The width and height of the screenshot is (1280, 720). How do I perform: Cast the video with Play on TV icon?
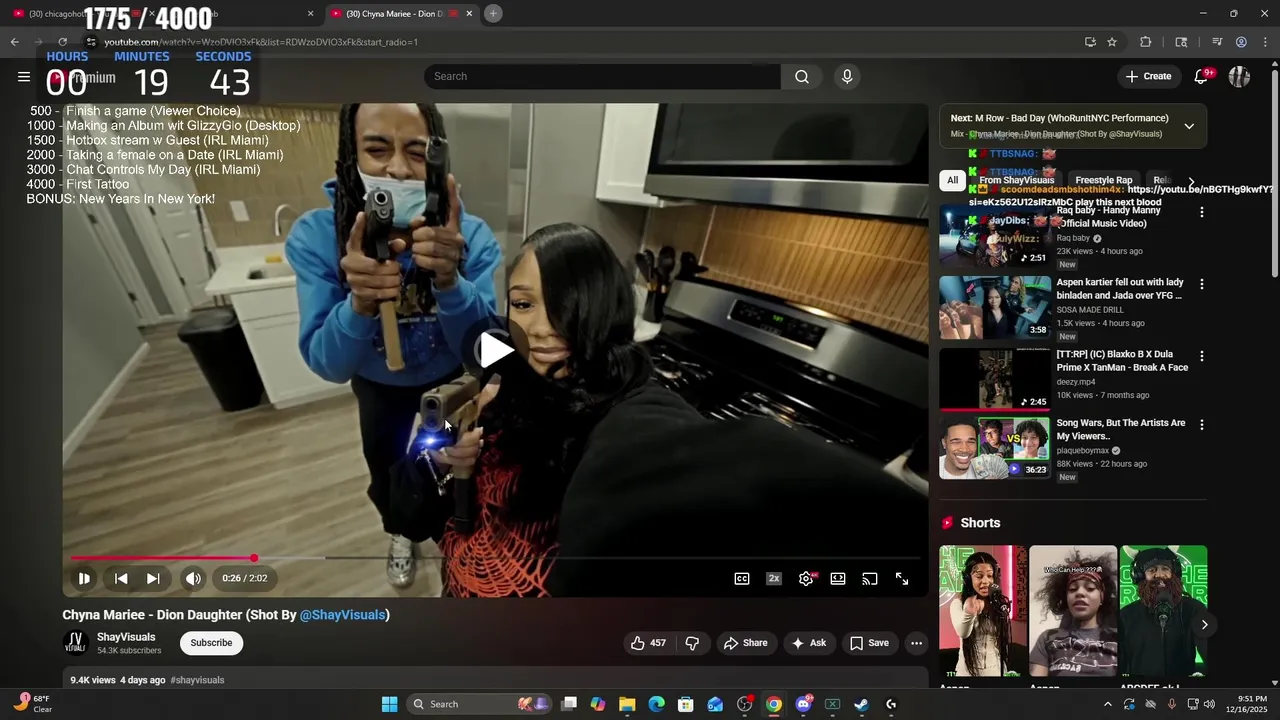point(870,579)
